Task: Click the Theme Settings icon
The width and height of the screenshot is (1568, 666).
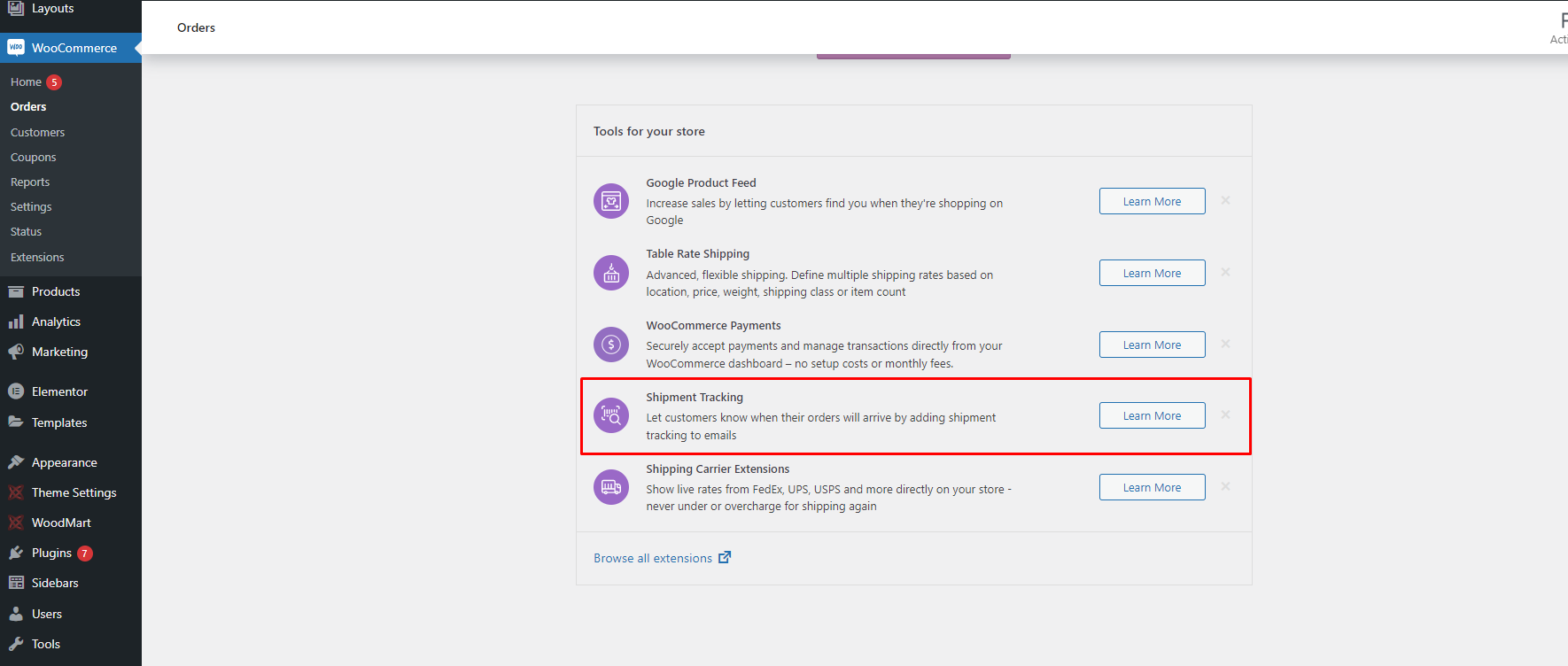Action: pyautogui.click(x=16, y=492)
